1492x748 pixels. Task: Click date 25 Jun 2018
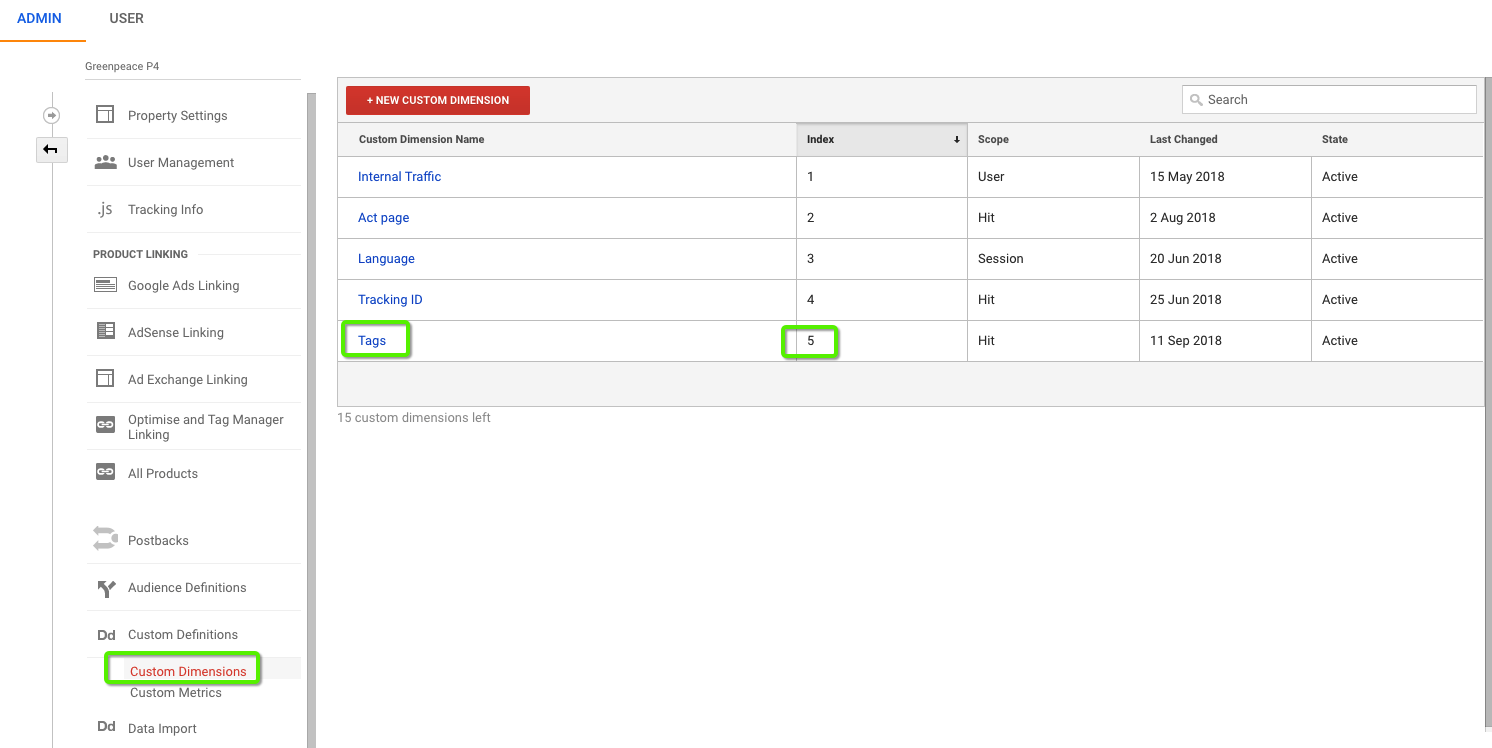pyautogui.click(x=1186, y=299)
